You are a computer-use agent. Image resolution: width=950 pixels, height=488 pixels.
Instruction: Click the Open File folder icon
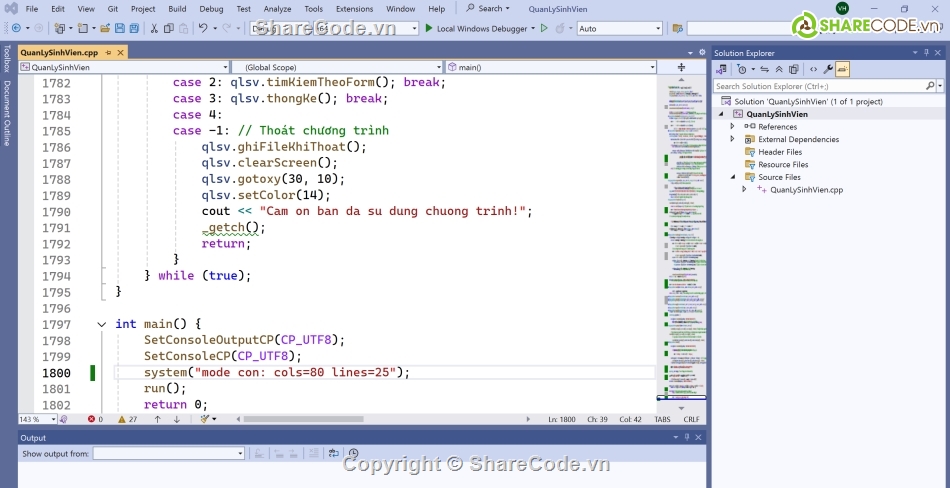[105, 28]
